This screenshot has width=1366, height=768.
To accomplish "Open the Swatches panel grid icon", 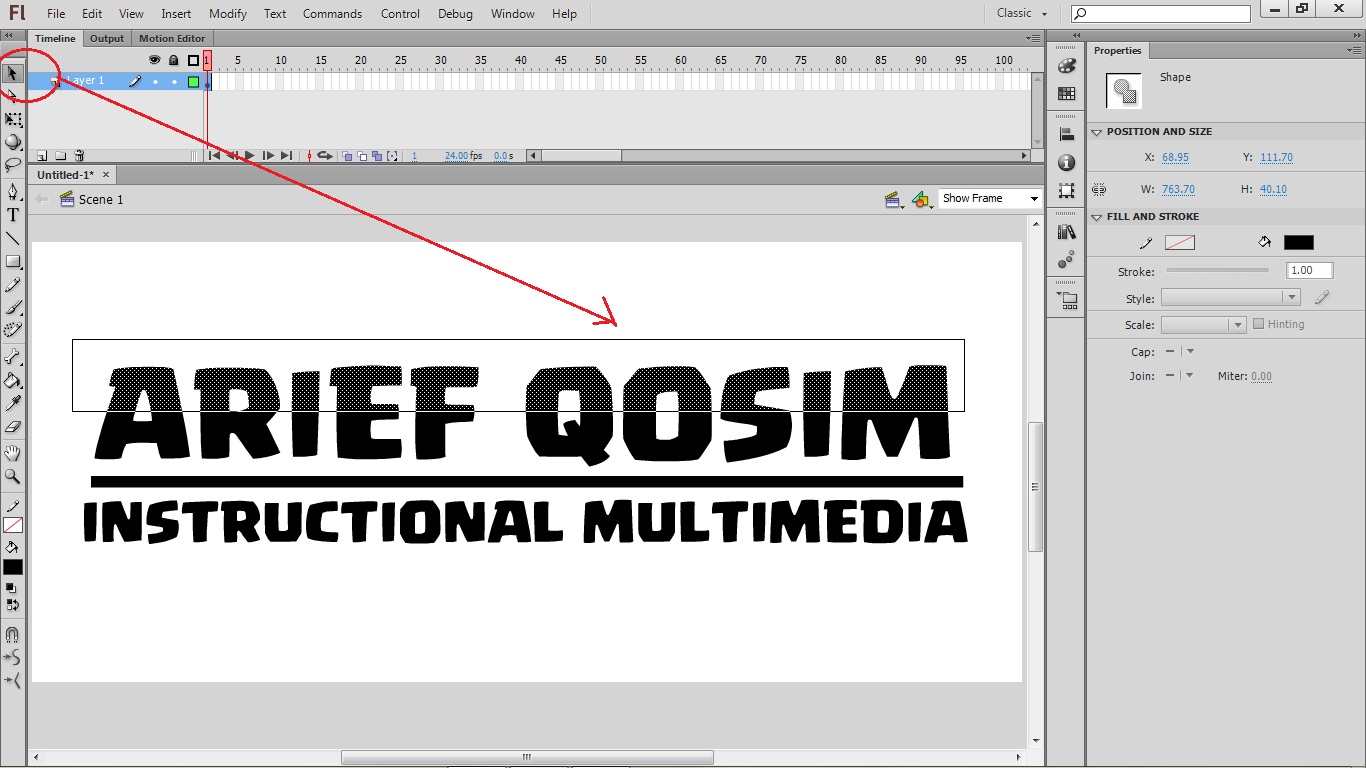I will click(x=1067, y=94).
